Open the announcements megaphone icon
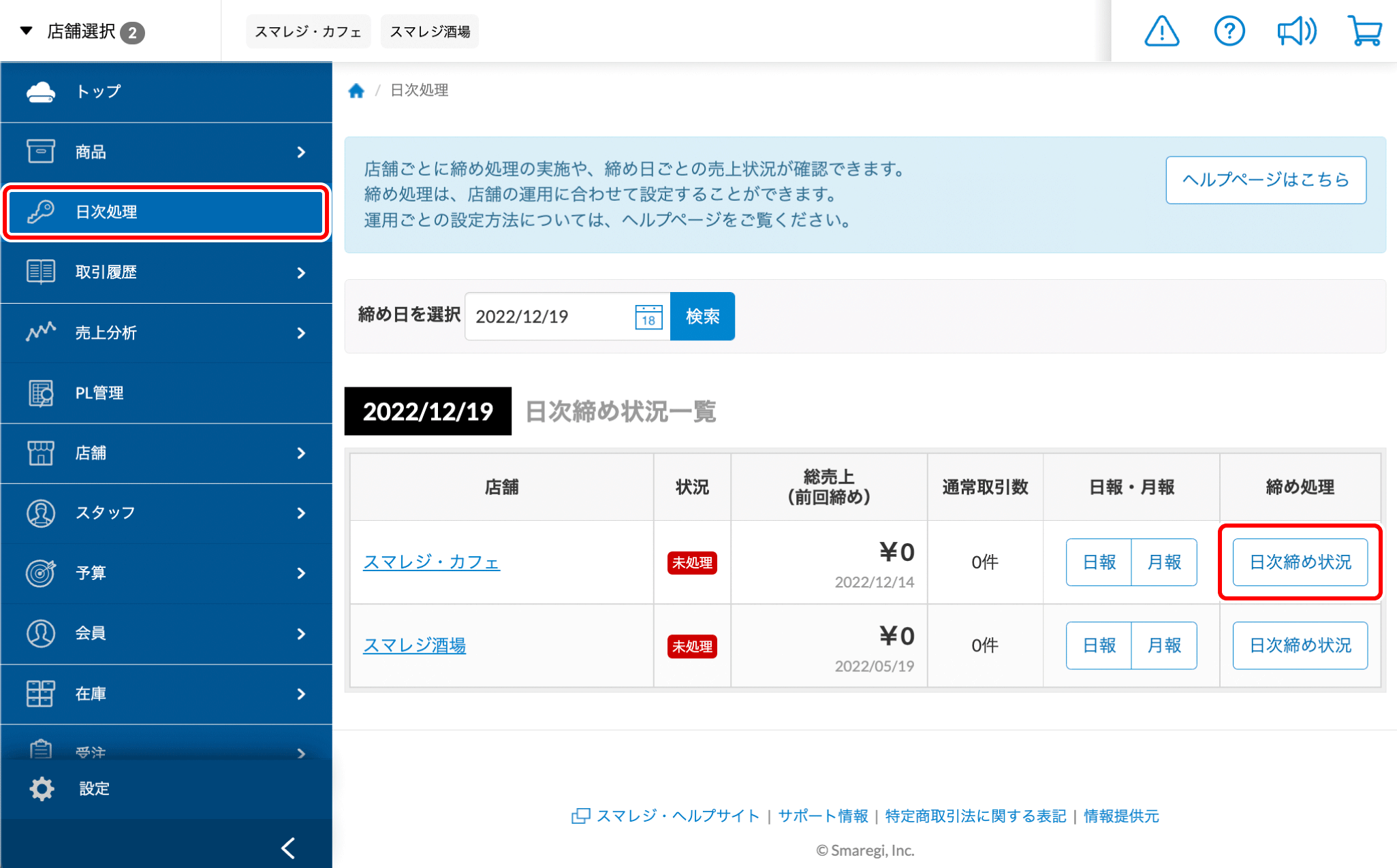Screen dimensions: 1397x868 [1297, 31]
